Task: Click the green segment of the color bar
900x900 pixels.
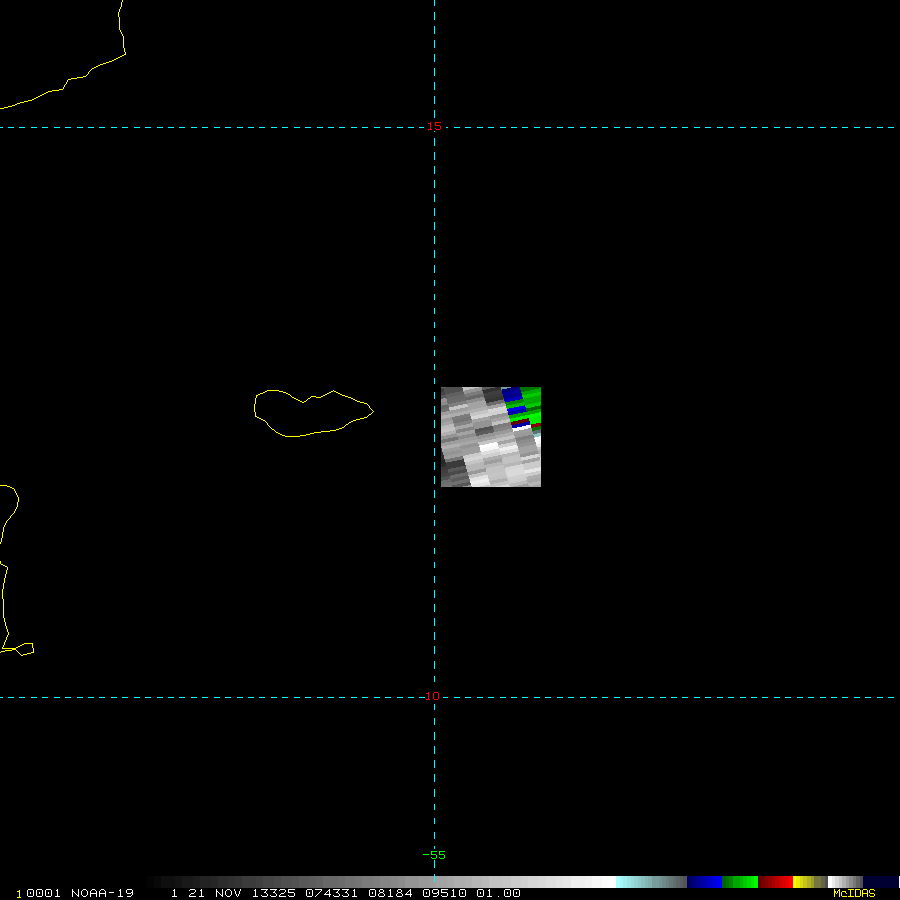Action: tap(740, 882)
